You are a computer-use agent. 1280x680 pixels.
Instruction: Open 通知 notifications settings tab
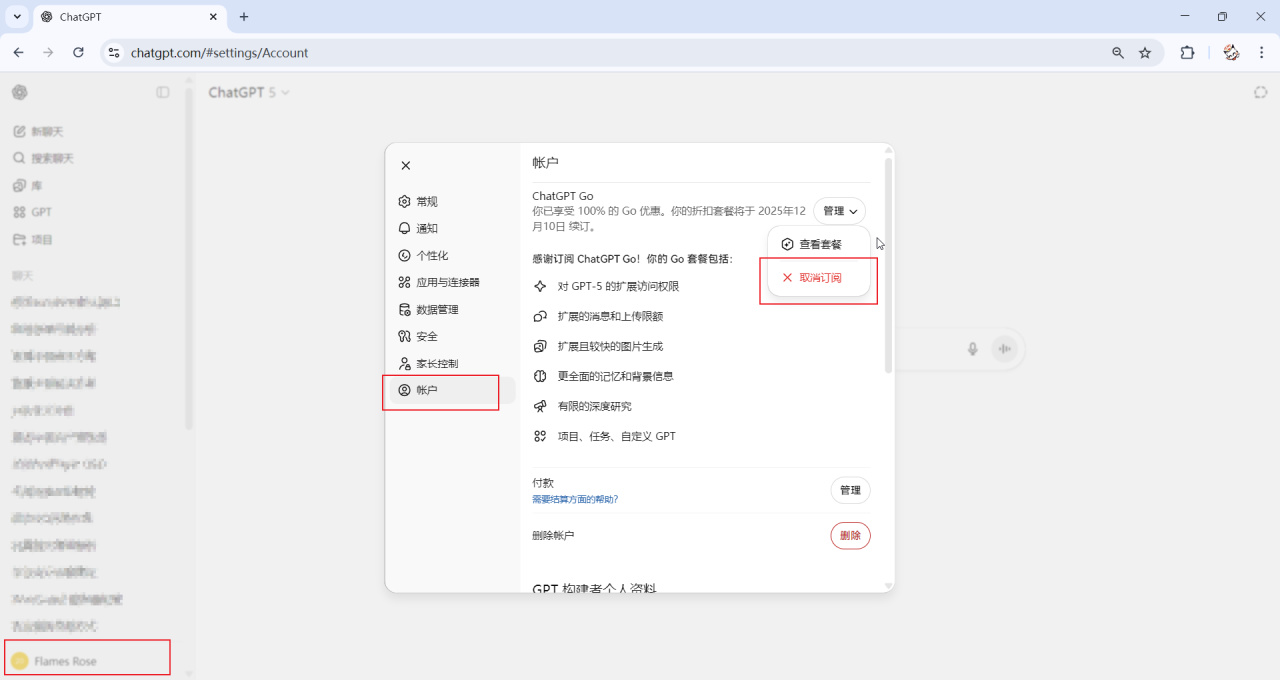(x=452, y=228)
